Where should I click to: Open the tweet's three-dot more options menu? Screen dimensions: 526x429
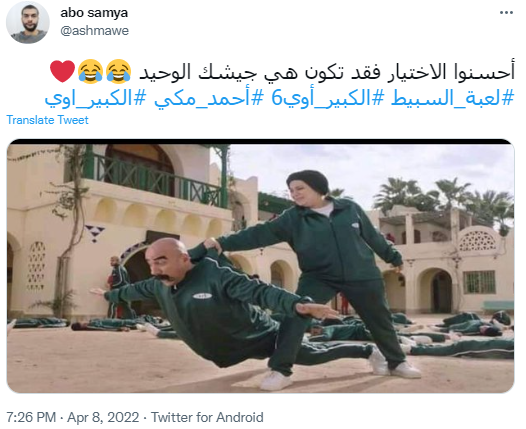(506, 13)
